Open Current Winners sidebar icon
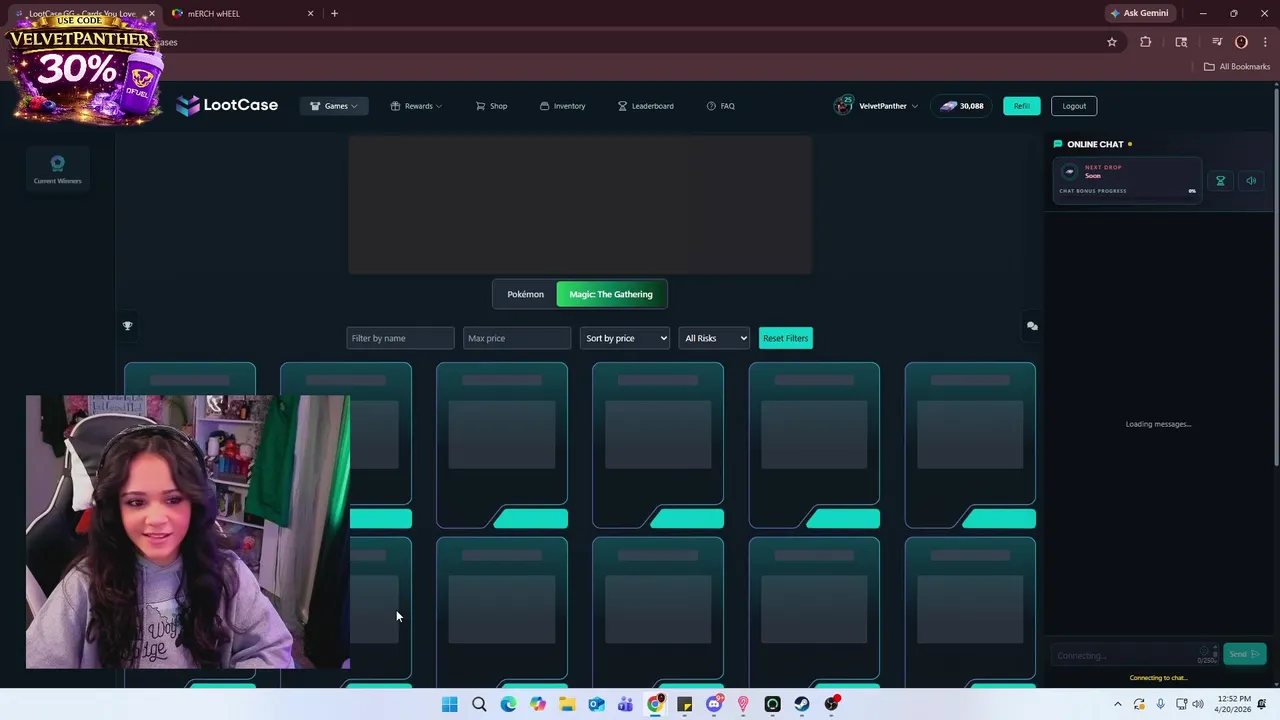Screen dimensions: 1280x720 [x=57, y=169]
